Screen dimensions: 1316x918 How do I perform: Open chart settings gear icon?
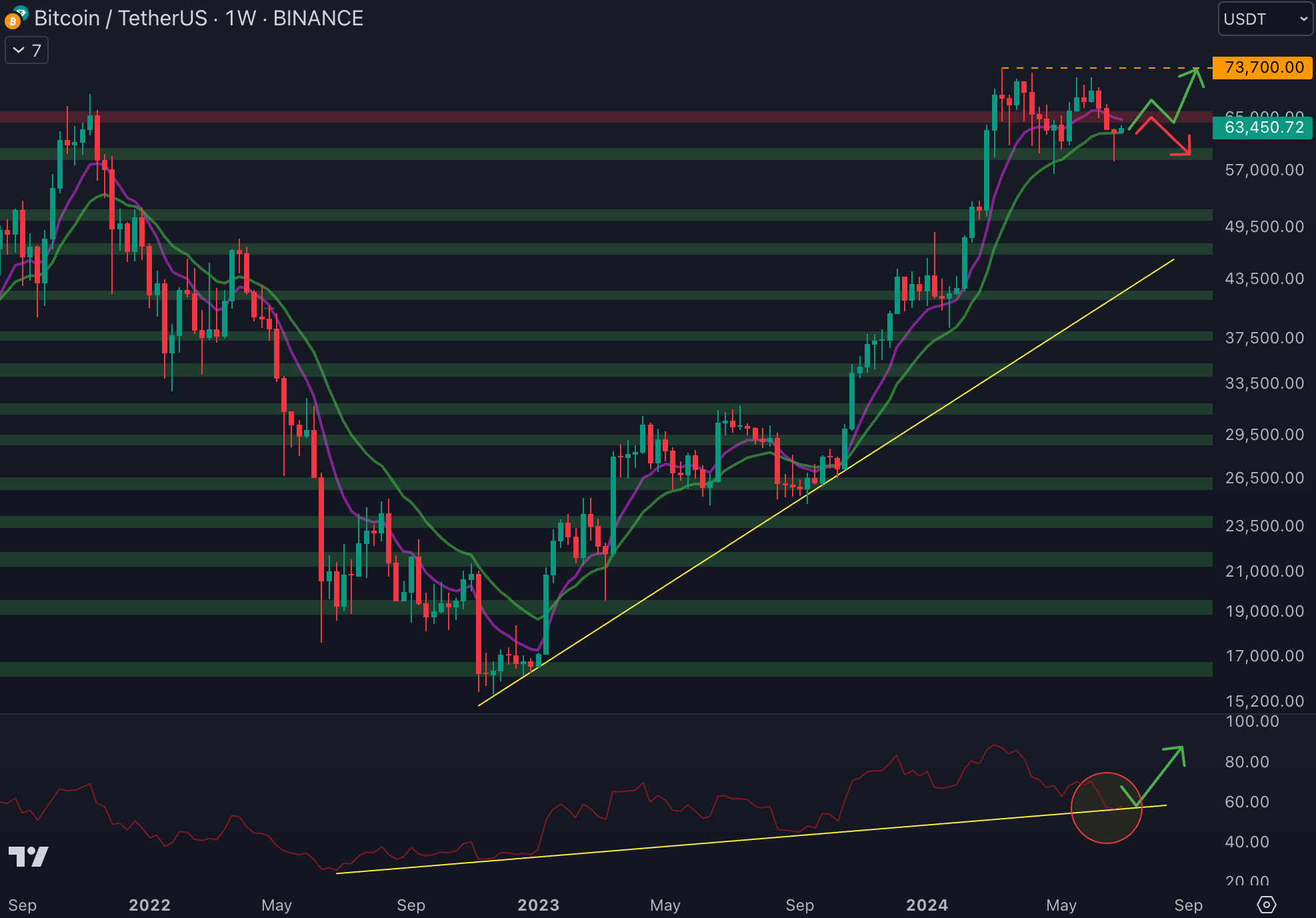(1266, 905)
